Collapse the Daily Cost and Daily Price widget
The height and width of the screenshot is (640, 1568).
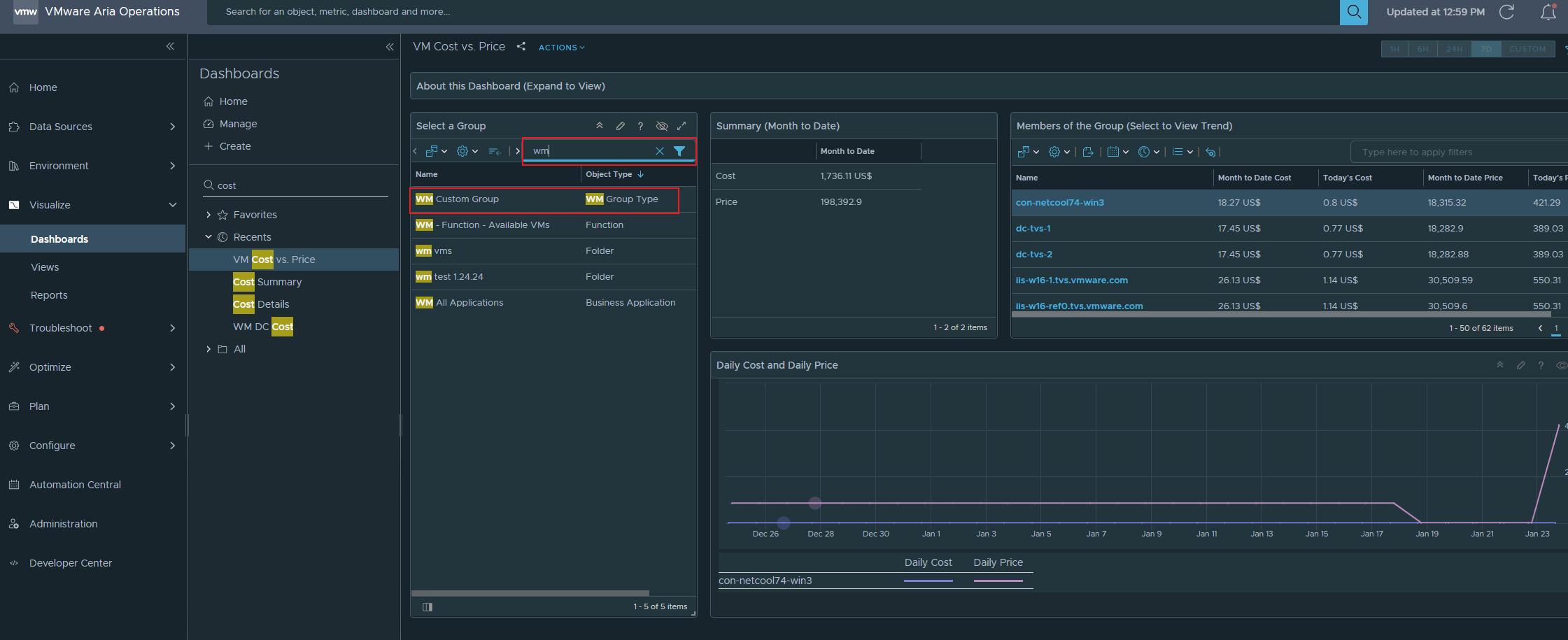(x=1500, y=365)
